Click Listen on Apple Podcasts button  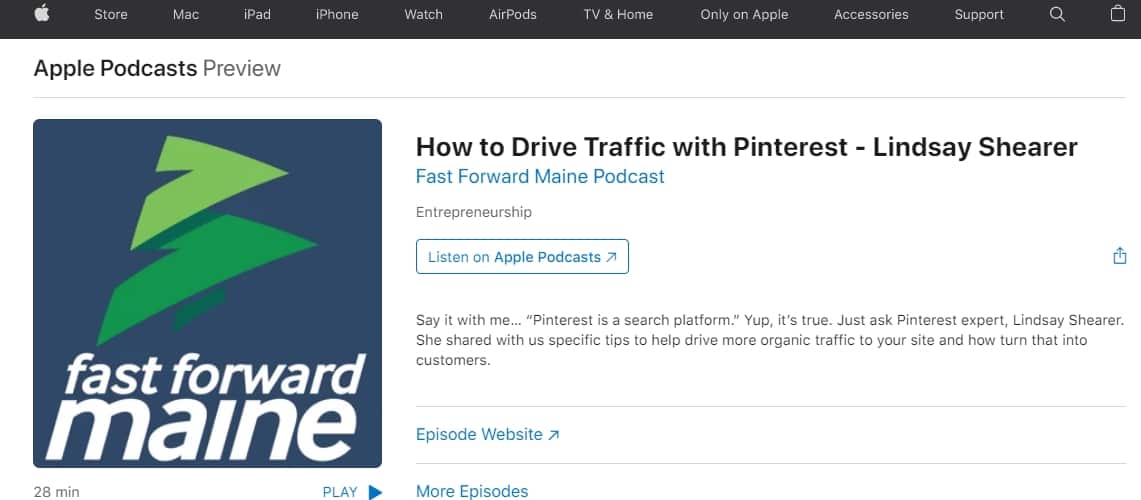522,257
